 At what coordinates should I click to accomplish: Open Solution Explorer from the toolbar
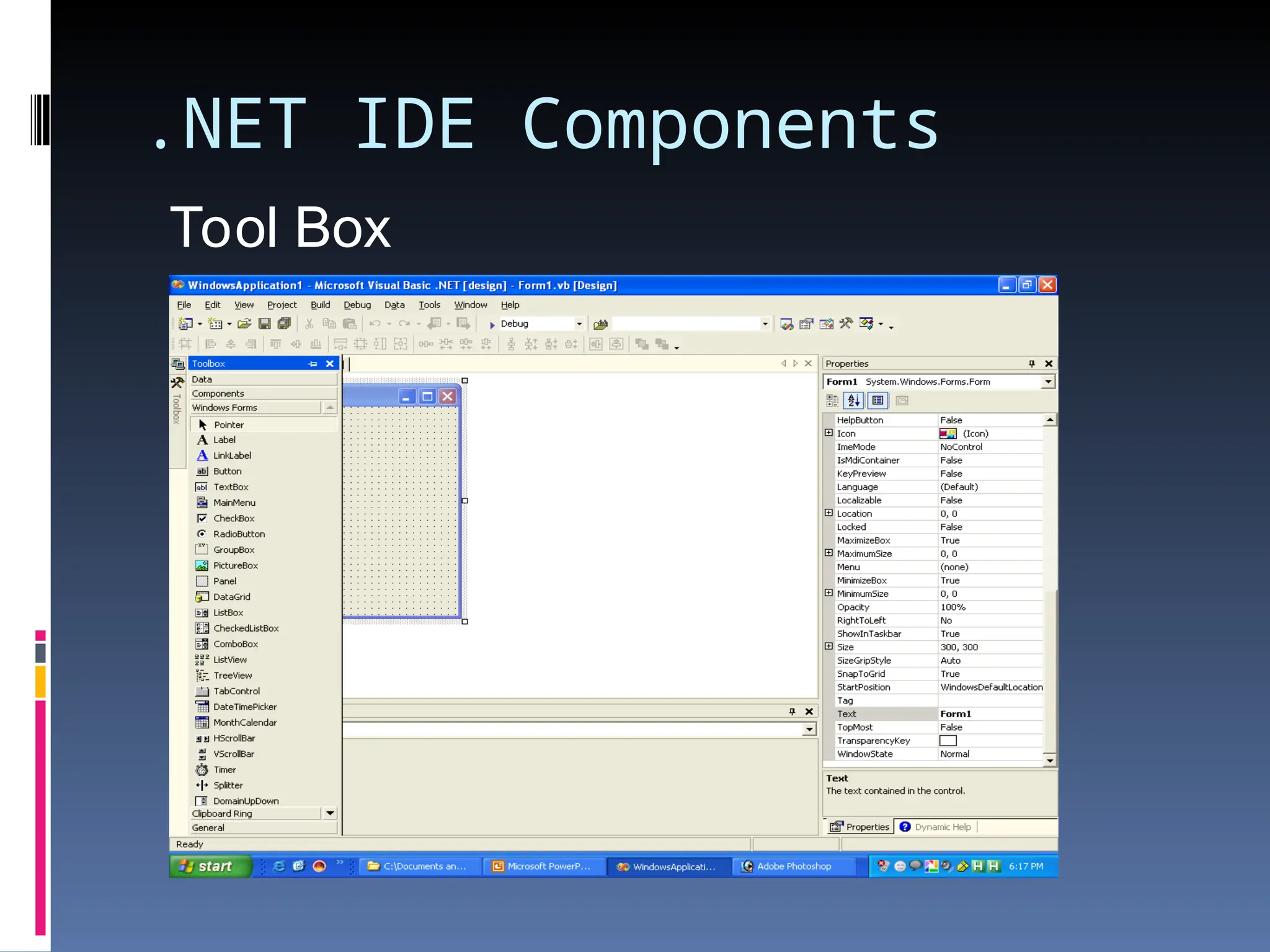point(787,324)
